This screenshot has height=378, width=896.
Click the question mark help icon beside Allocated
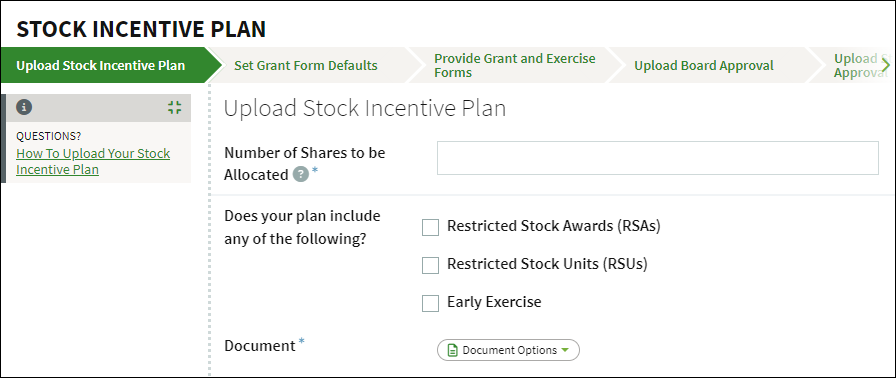pyautogui.click(x=301, y=175)
